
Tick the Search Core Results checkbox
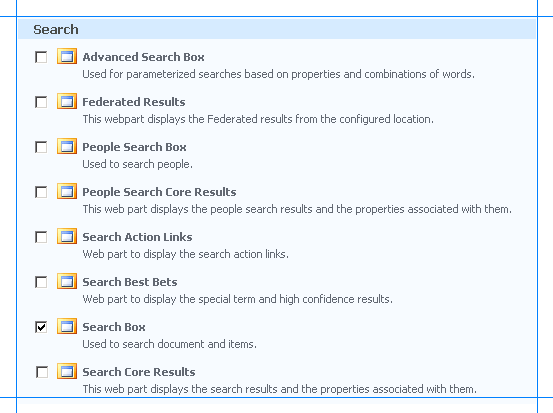tap(42, 372)
